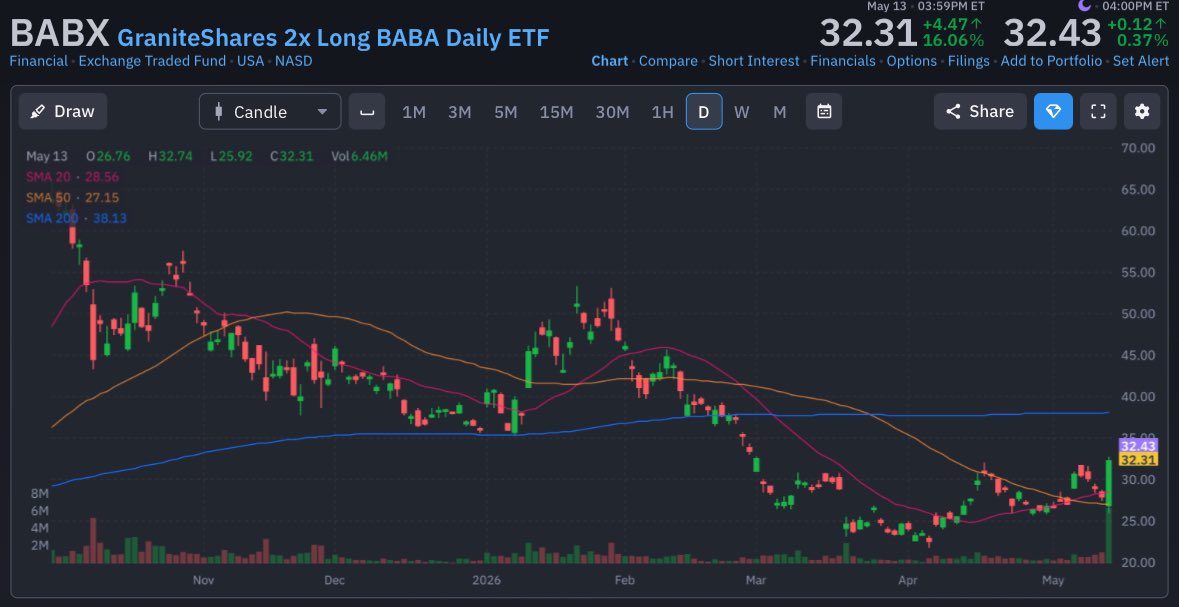Click the after-hours moon icon
The height and width of the screenshot is (607, 1179).
1084,5
